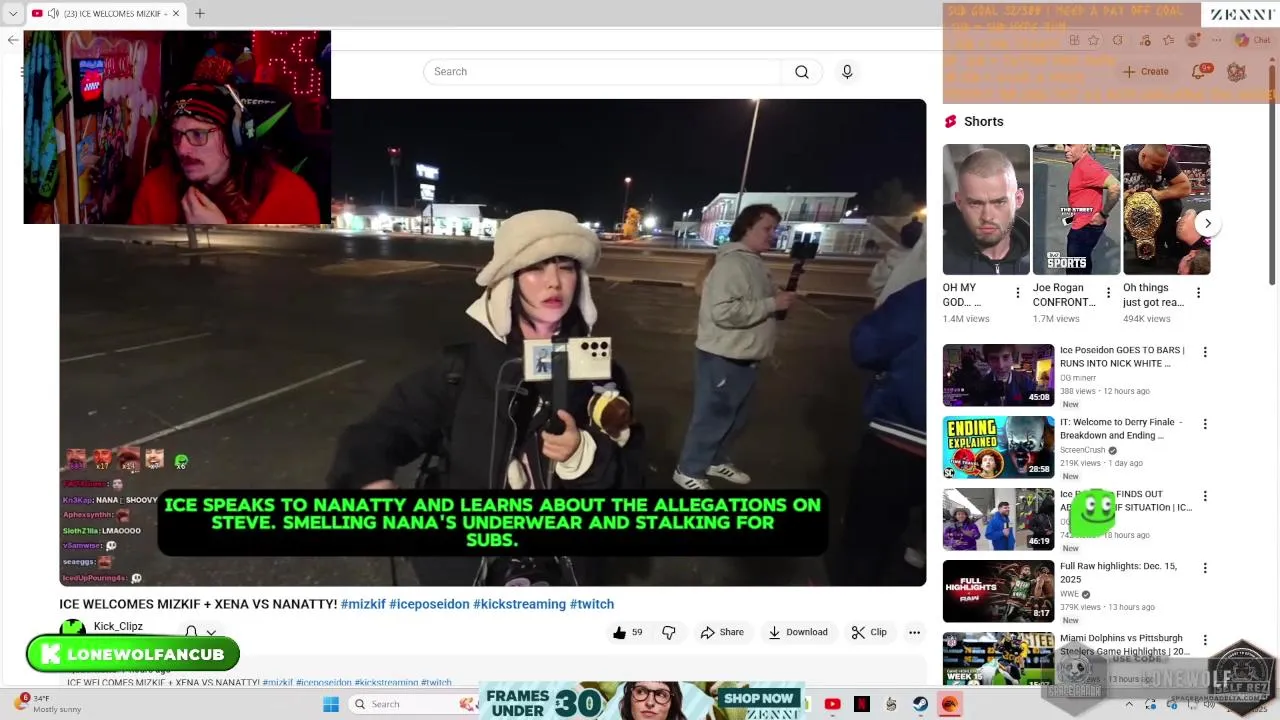Open Windows Start menu
The height and width of the screenshot is (720, 1280).
331,704
